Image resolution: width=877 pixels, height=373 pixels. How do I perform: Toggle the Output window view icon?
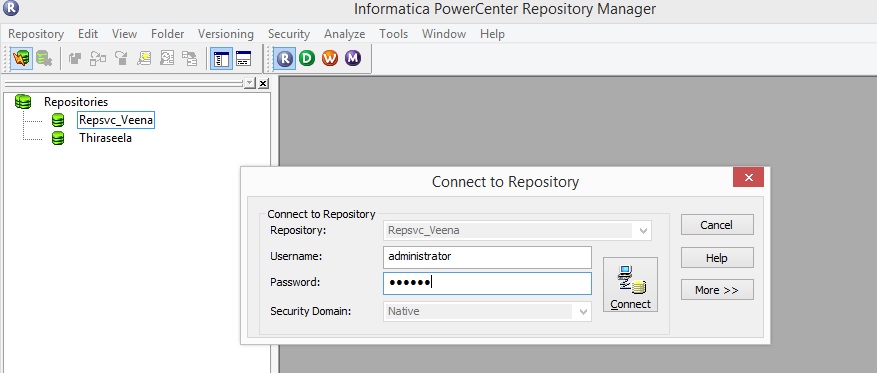[x=243, y=58]
